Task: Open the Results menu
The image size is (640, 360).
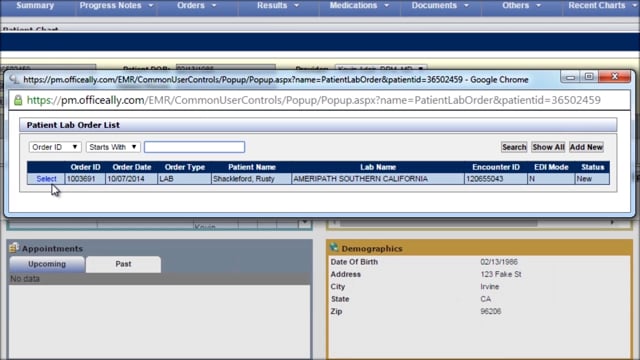Action: pos(278,6)
